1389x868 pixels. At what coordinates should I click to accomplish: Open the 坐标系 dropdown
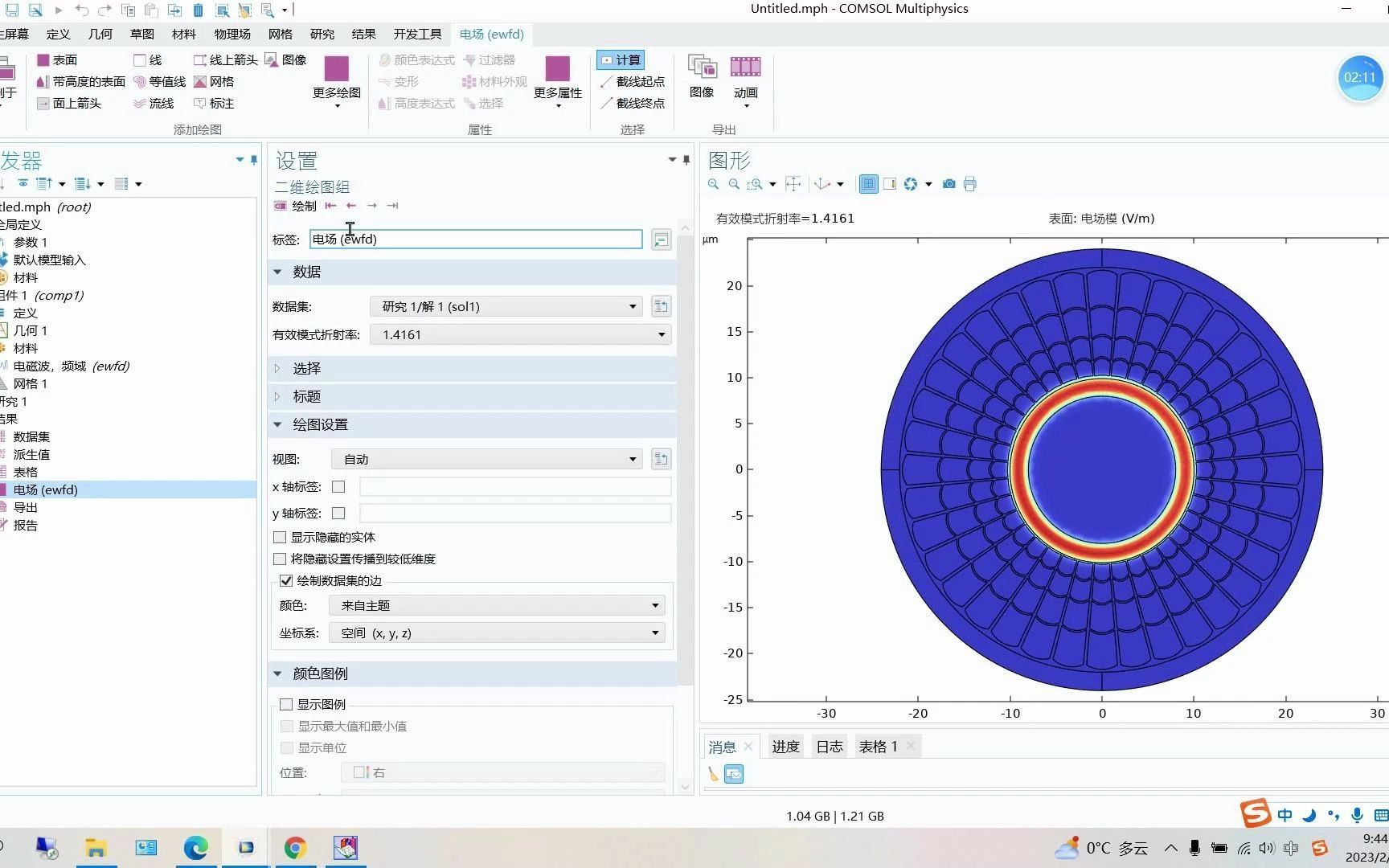(x=497, y=633)
